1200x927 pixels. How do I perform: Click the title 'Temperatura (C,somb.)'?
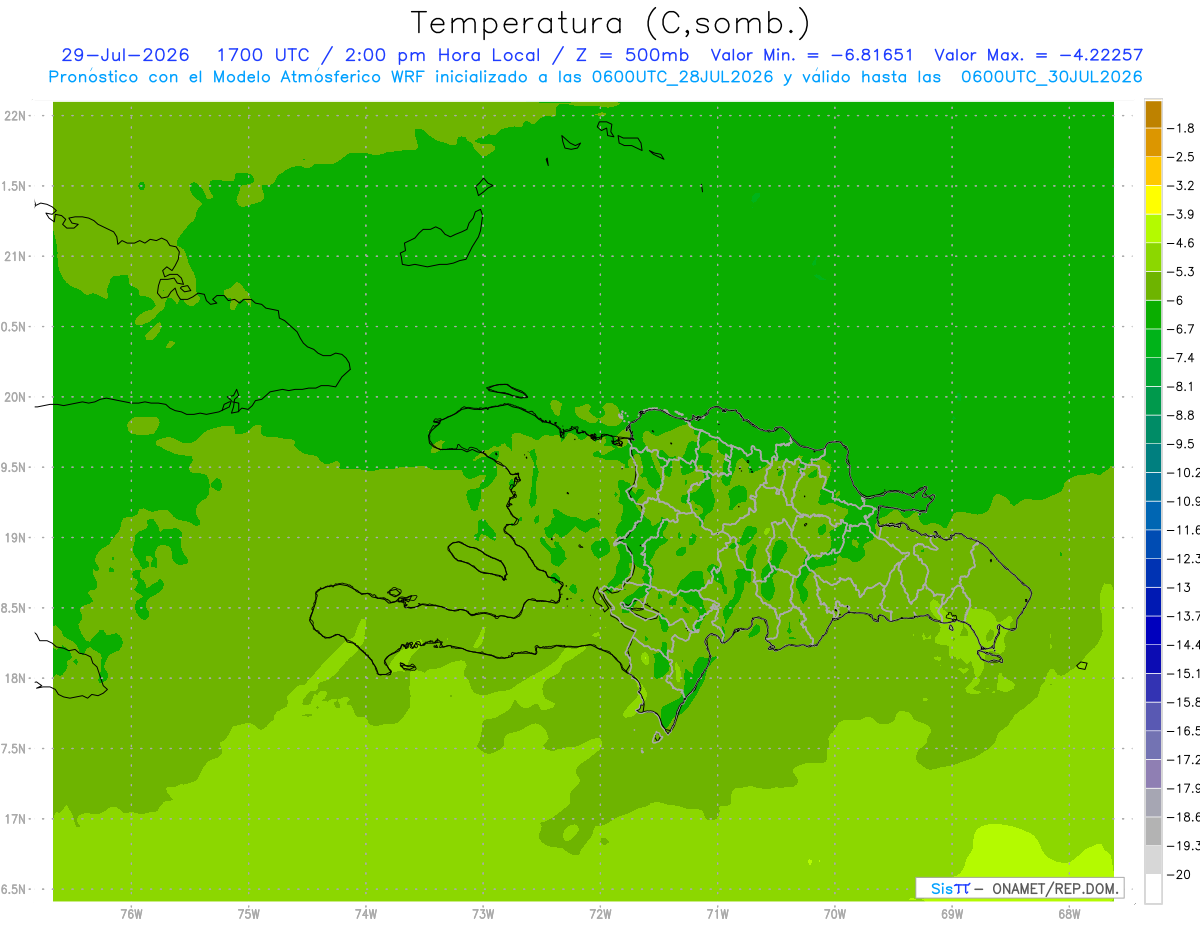click(610, 23)
